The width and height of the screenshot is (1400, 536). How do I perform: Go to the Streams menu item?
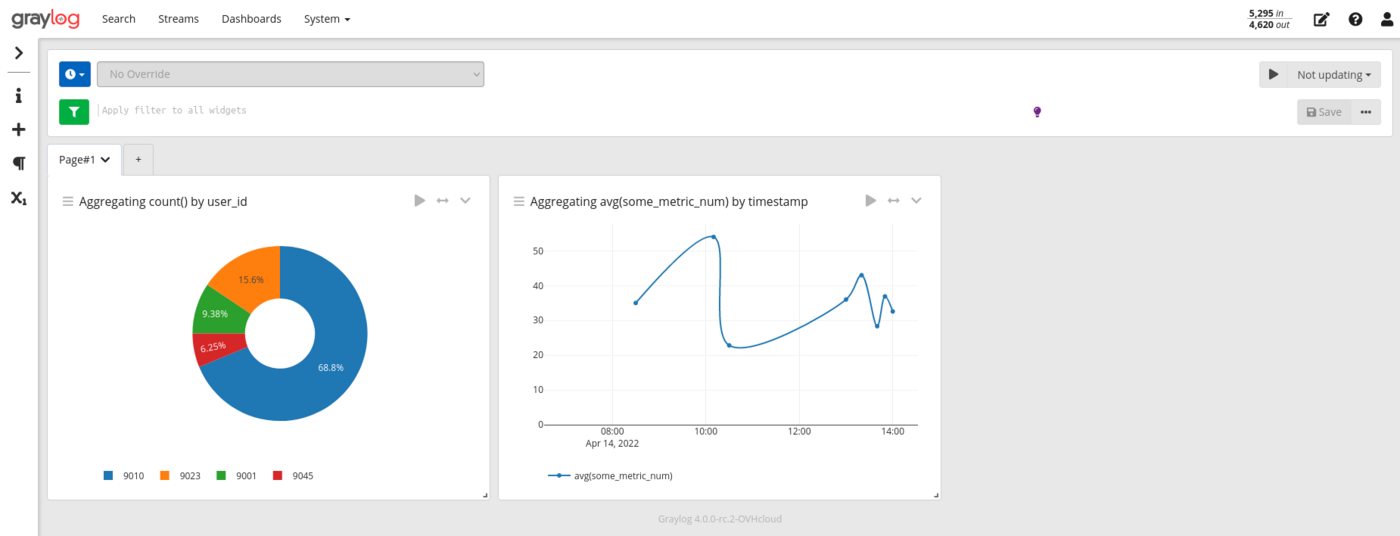[x=178, y=19]
